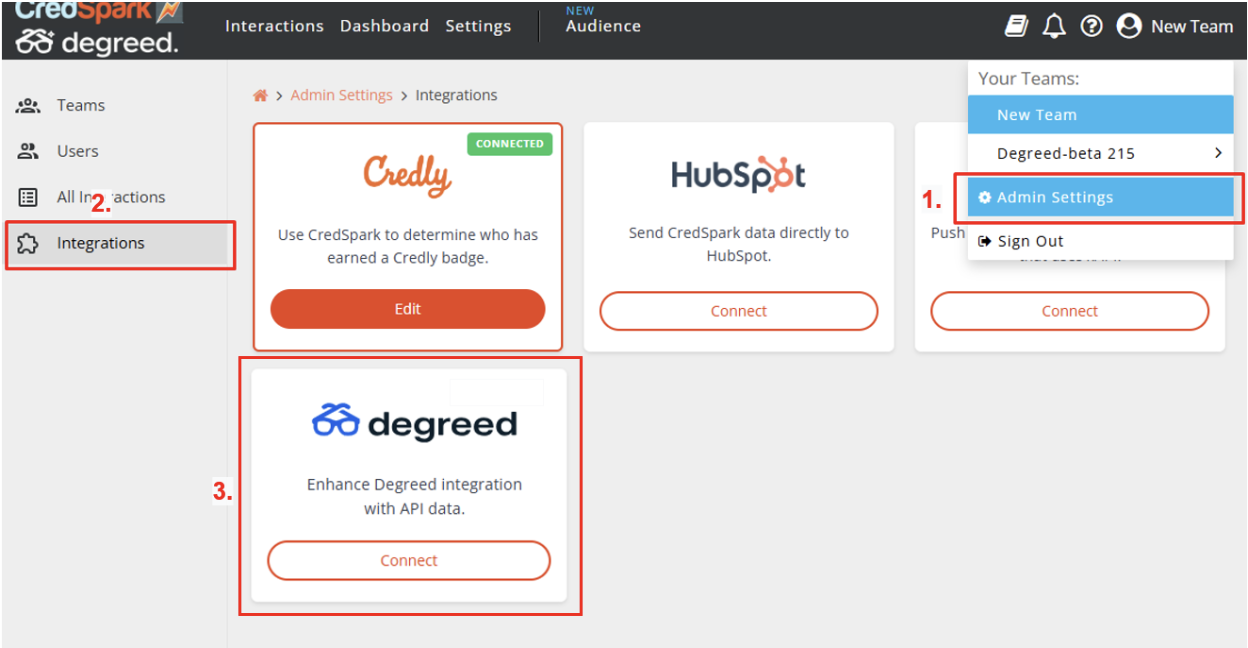Click the home breadcrumb icon
The height and width of the screenshot is (648, 1248).
click(x=260, y=95)
